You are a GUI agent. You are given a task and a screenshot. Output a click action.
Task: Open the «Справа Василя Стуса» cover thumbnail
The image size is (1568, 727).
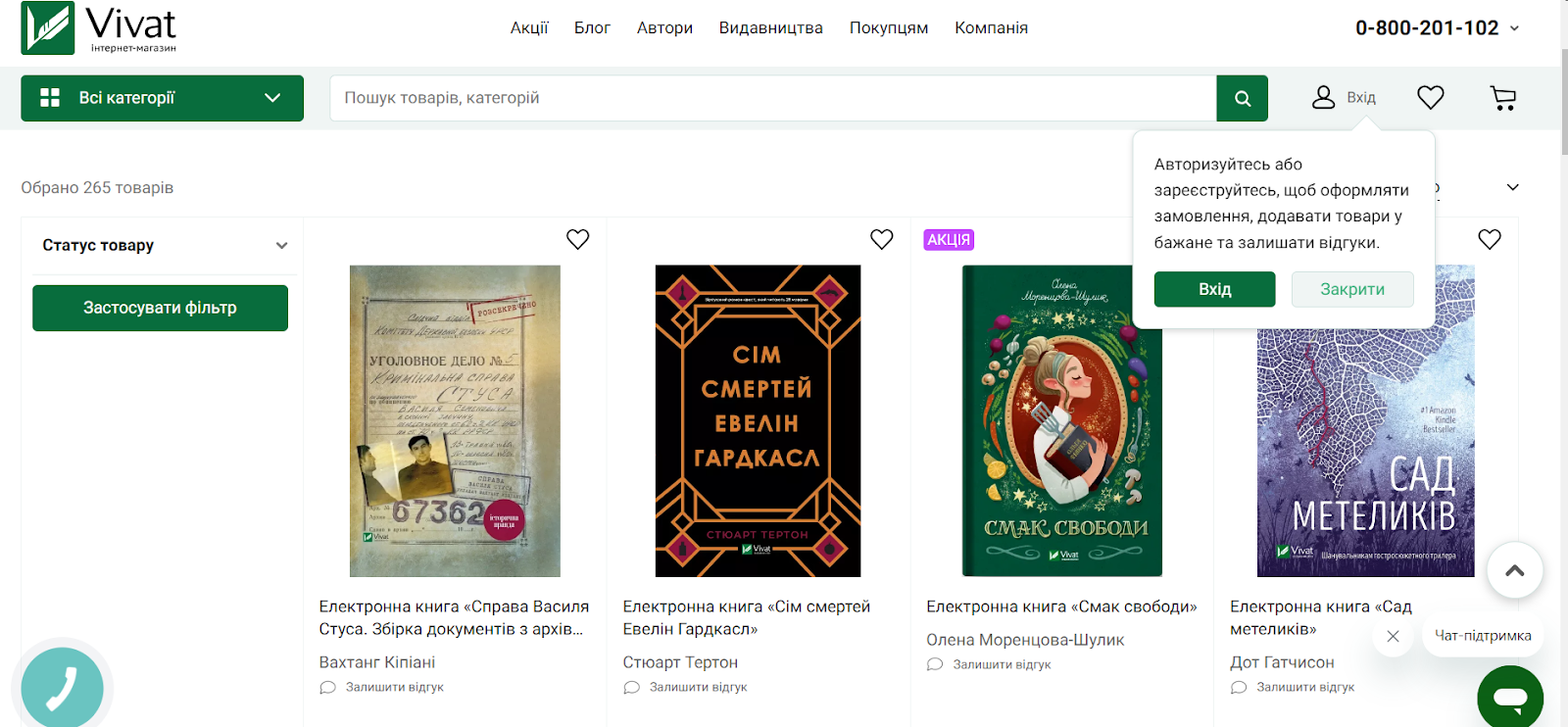(x=455, y=420)
